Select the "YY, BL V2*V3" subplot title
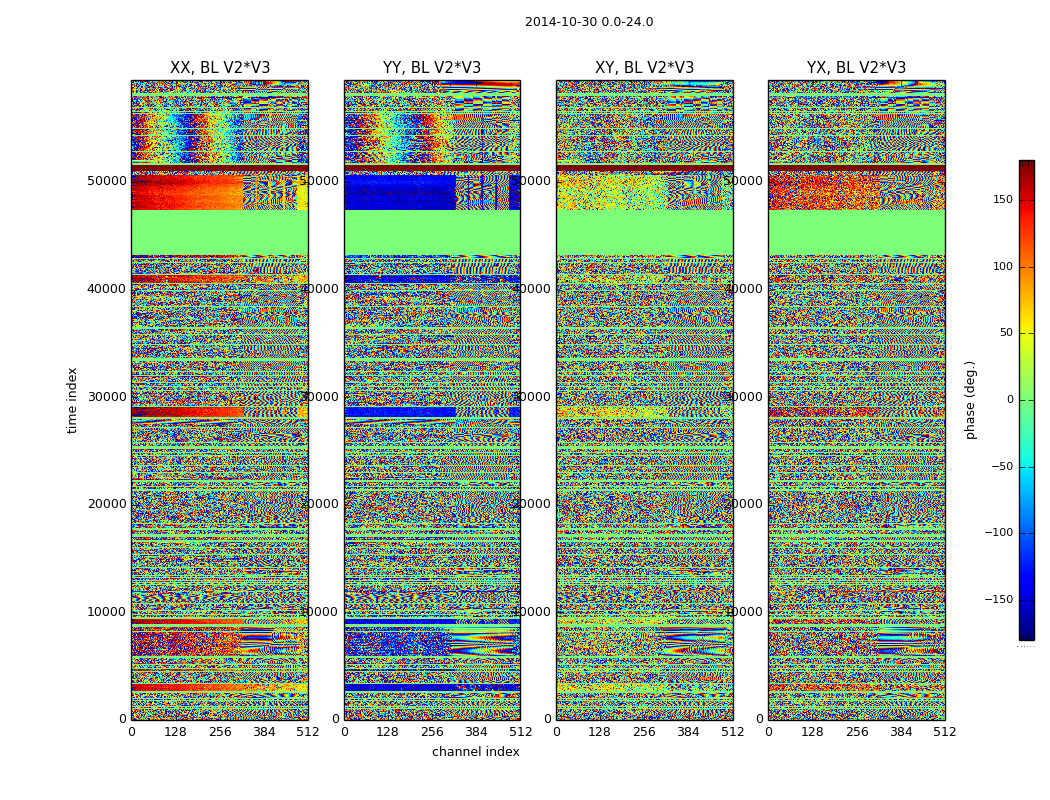 [432, 68]
